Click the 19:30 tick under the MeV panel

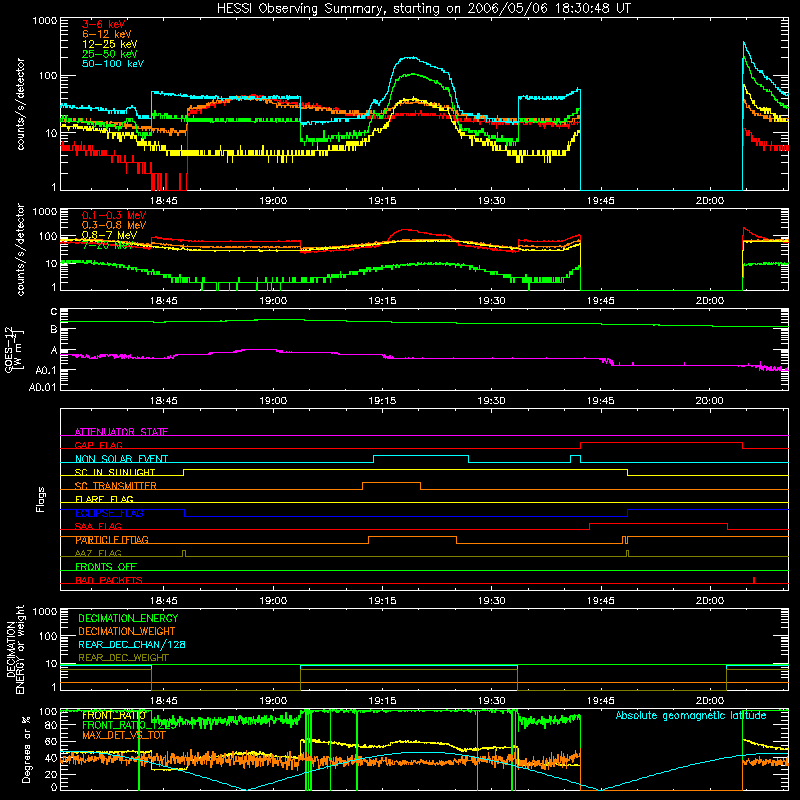click(x=491, y=301)
